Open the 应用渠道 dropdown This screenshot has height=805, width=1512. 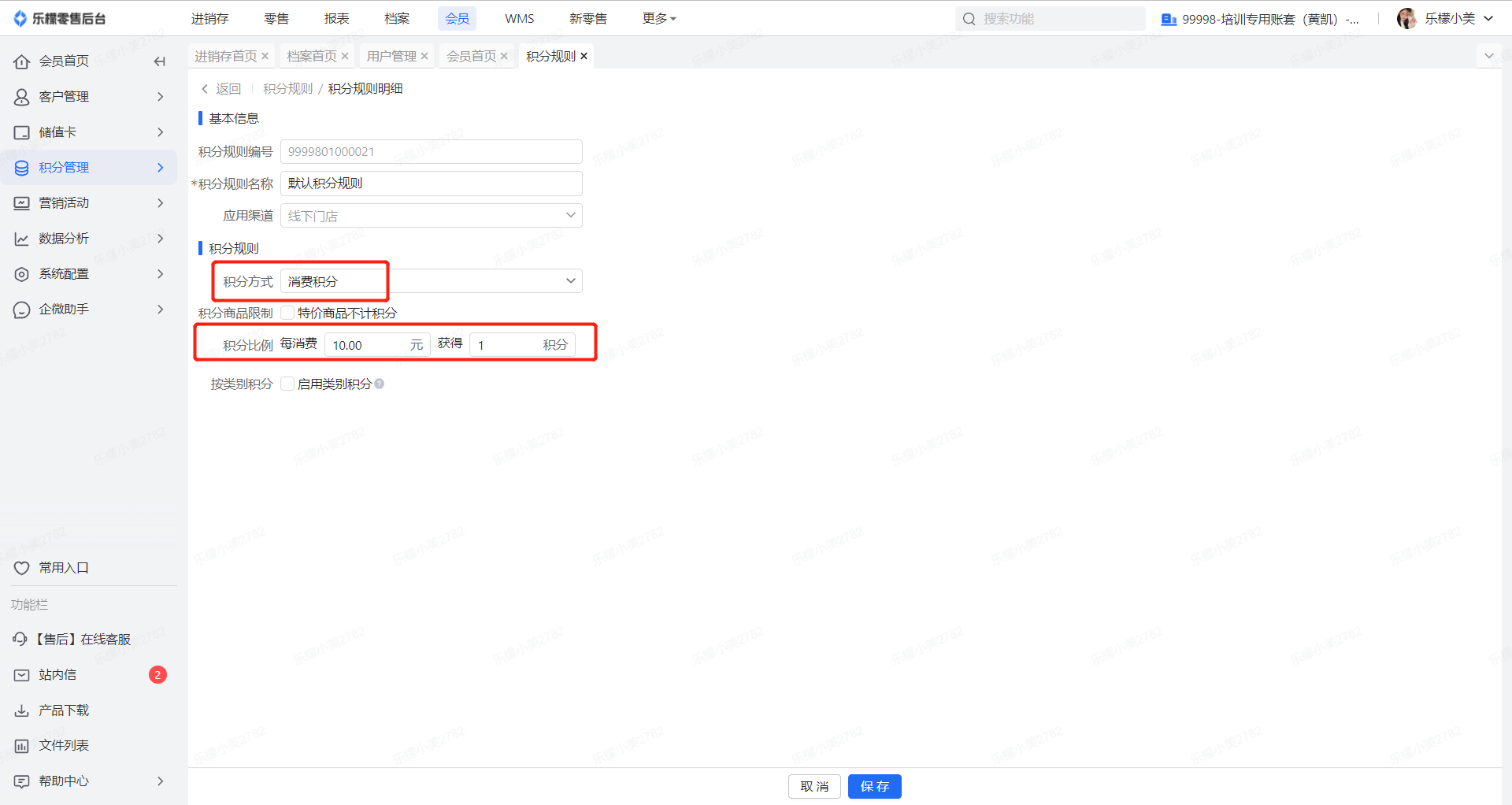coord(432,215)
